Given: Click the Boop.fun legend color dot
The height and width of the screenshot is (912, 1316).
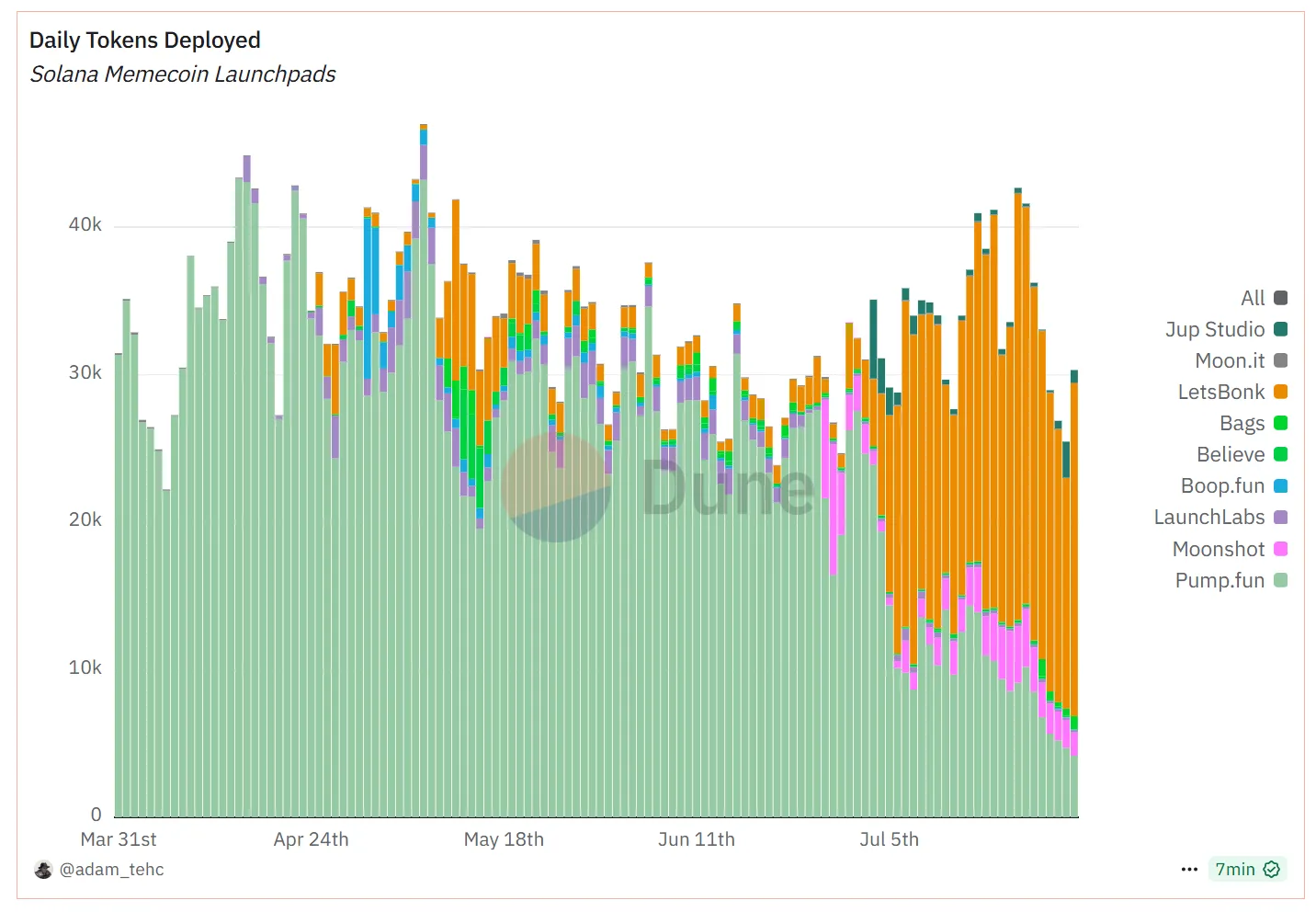Looking at the screenshot, I should 1280,485.
